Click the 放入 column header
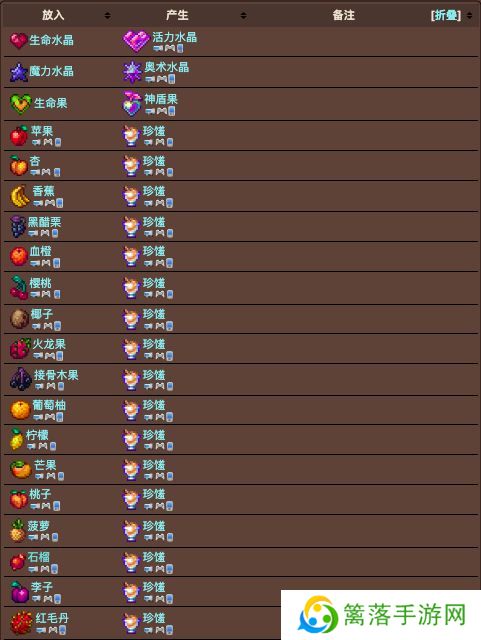Image resolution: width=481 pixels, height=640 pixels. (53, 16)
